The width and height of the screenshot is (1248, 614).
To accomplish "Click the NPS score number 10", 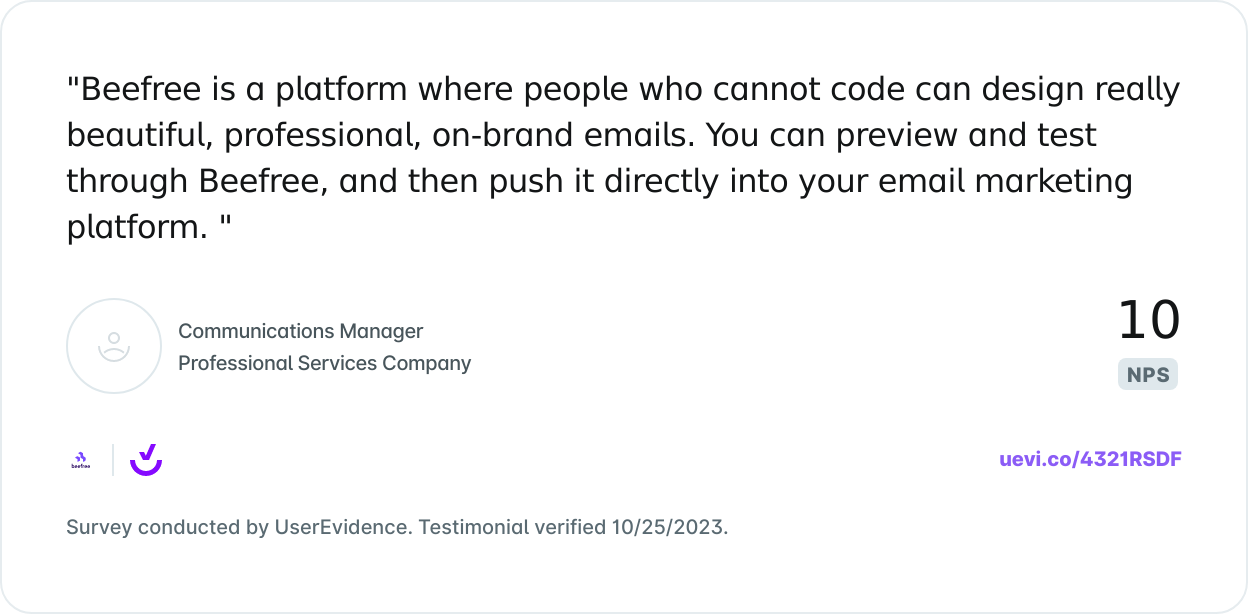I will coord(1149,321).
